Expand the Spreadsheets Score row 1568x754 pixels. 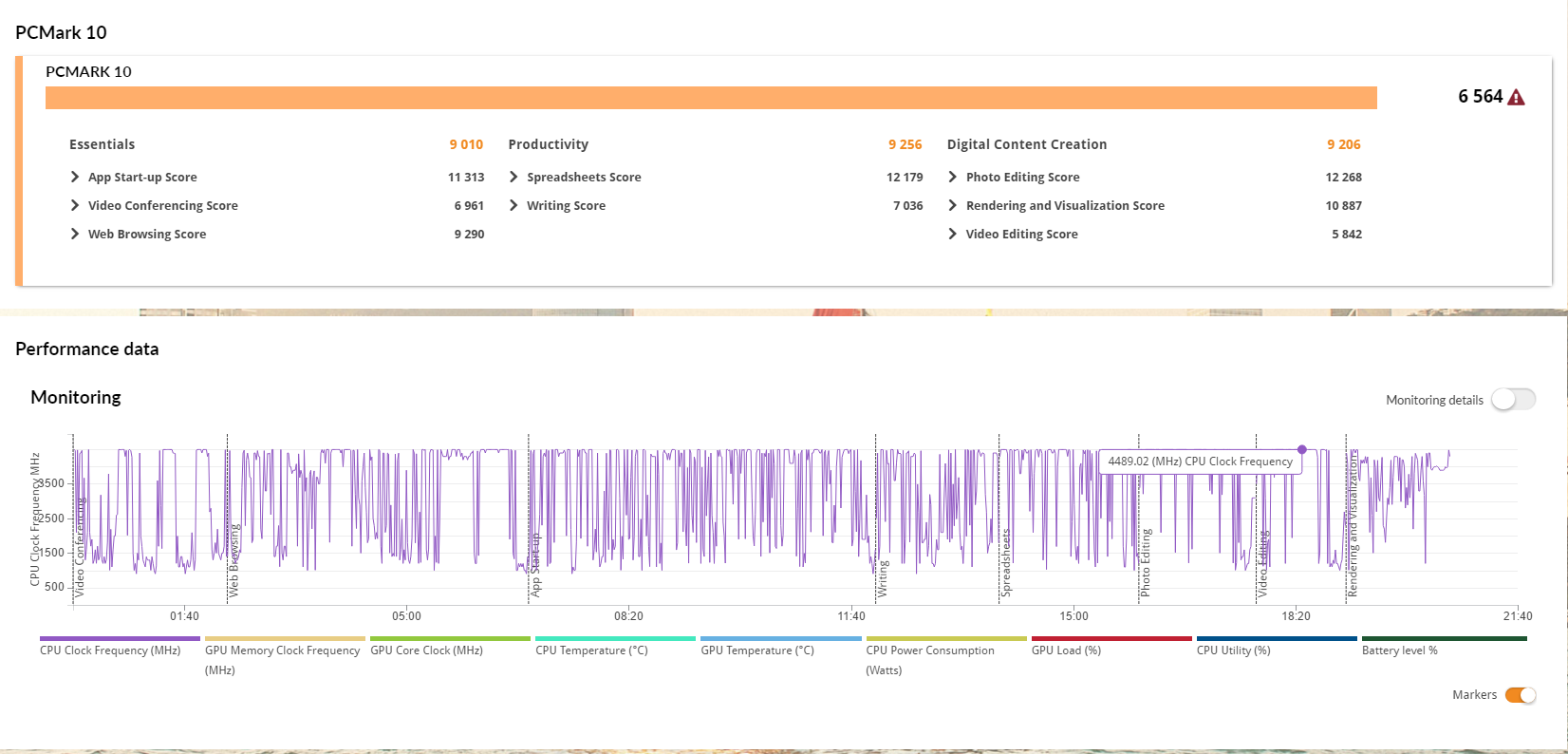[513, 177]
